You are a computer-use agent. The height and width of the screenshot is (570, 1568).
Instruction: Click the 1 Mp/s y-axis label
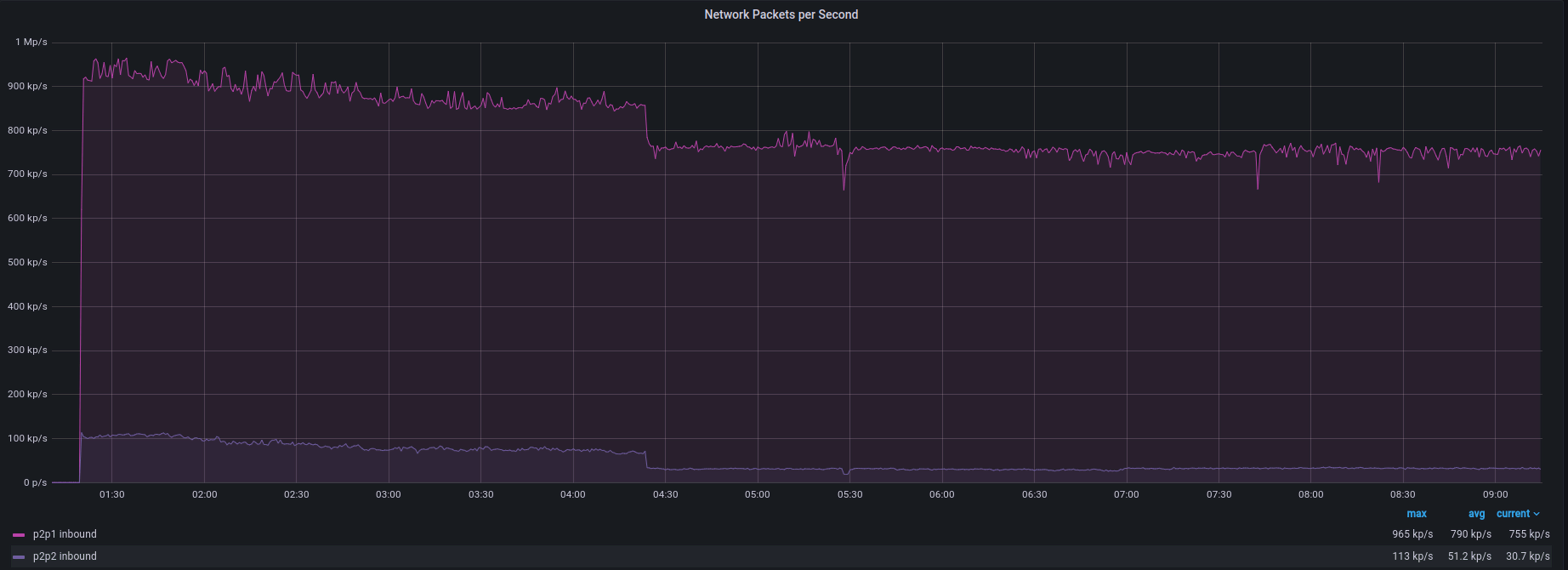pyautogui.click(x=31, y=42)
